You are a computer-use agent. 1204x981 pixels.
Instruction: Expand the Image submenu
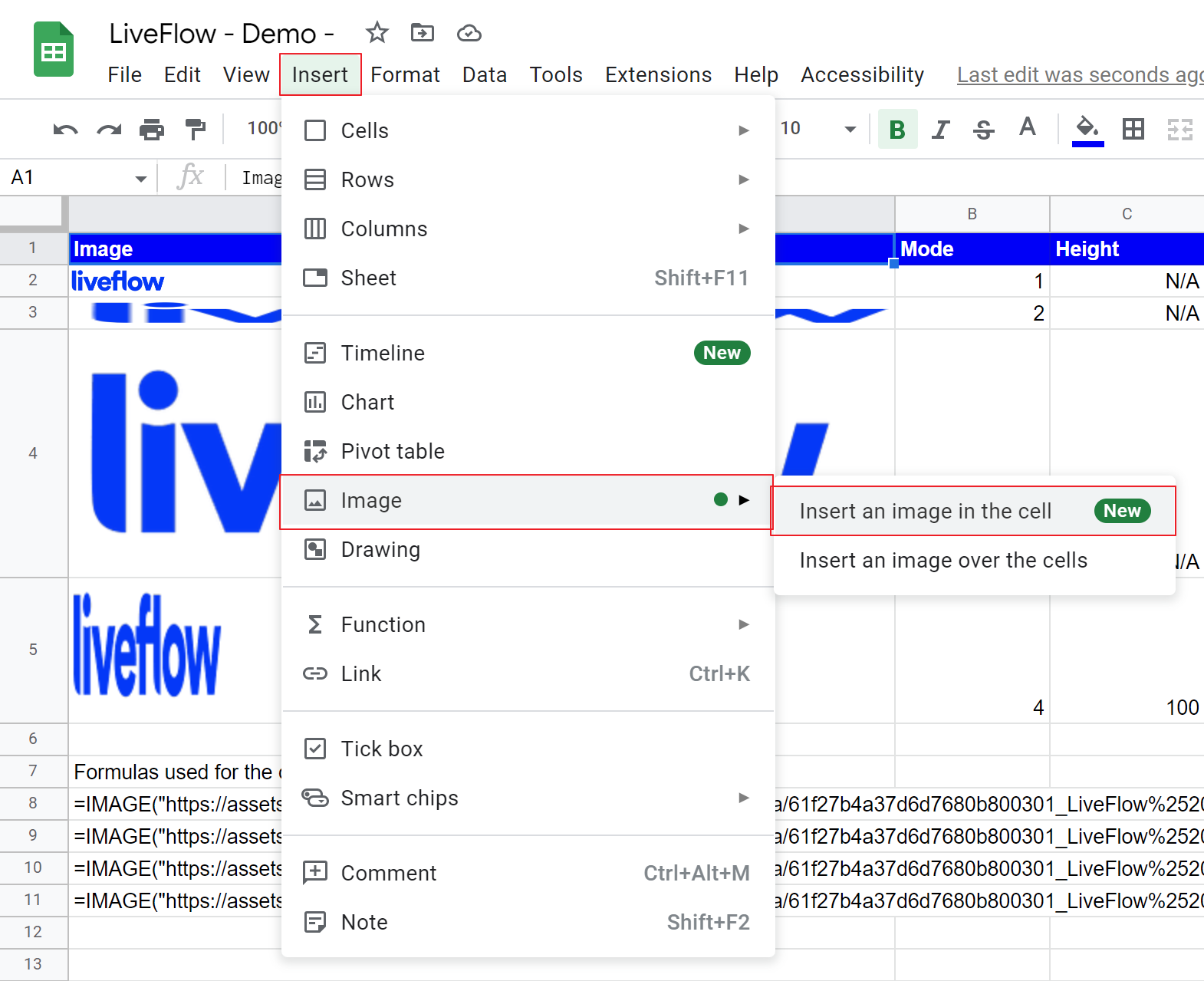528,500
